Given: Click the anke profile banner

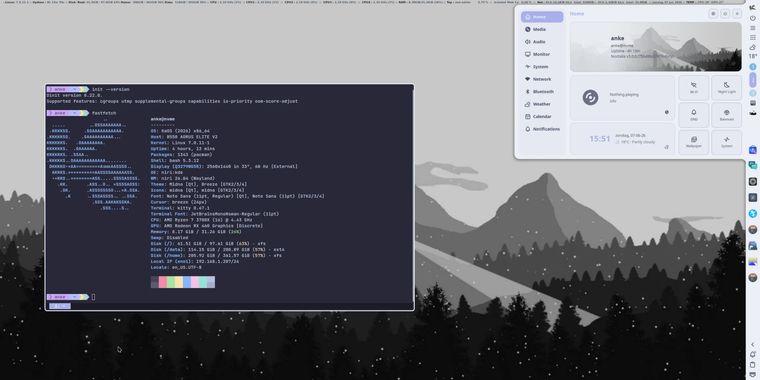Looking at the screenshot, I should tap(656, 47).
